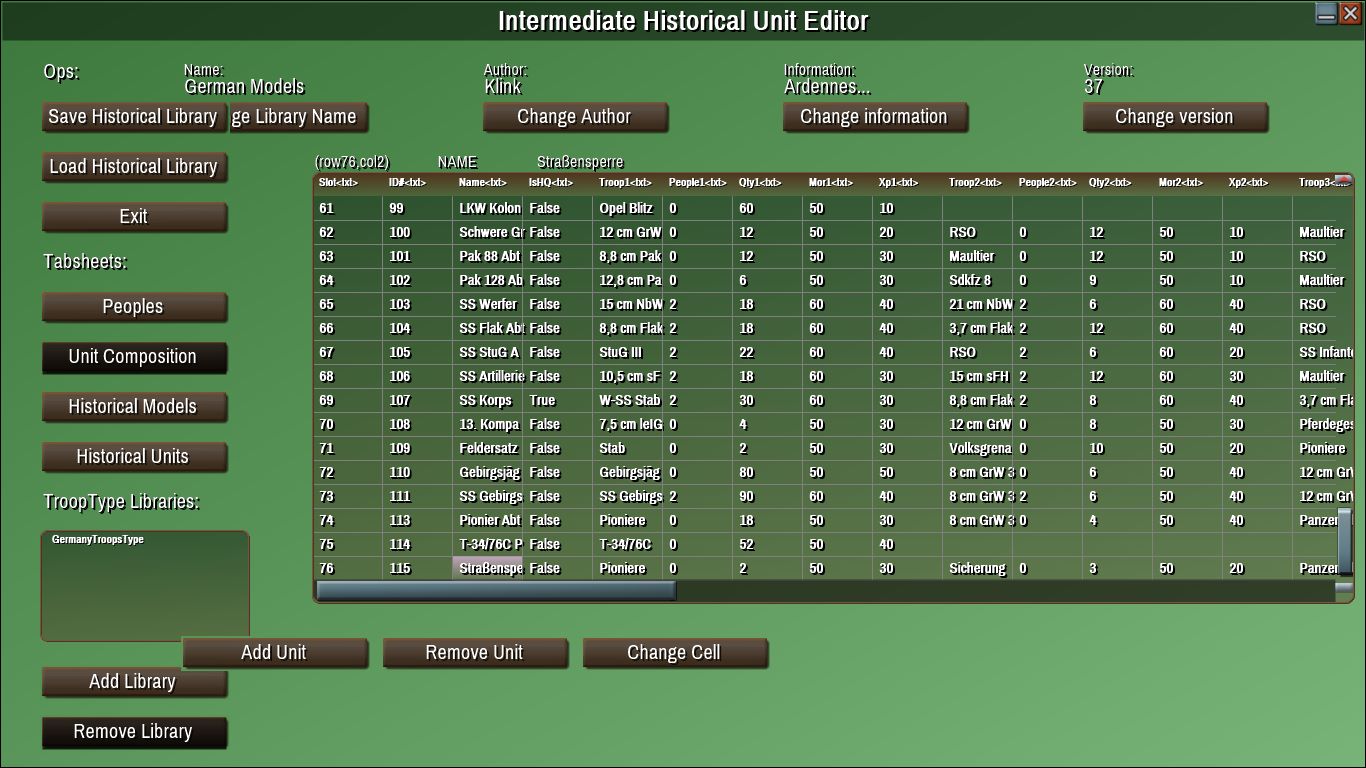1366x768 pixels.
Task: Select the 8,8 cm Pak troop cell
Action: tap(628, 256)
